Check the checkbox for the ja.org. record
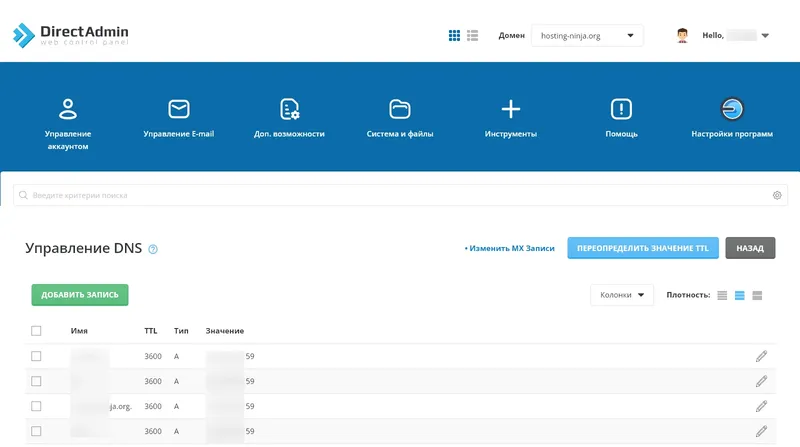This screenshot has height=447, width=800. point(36,406)
